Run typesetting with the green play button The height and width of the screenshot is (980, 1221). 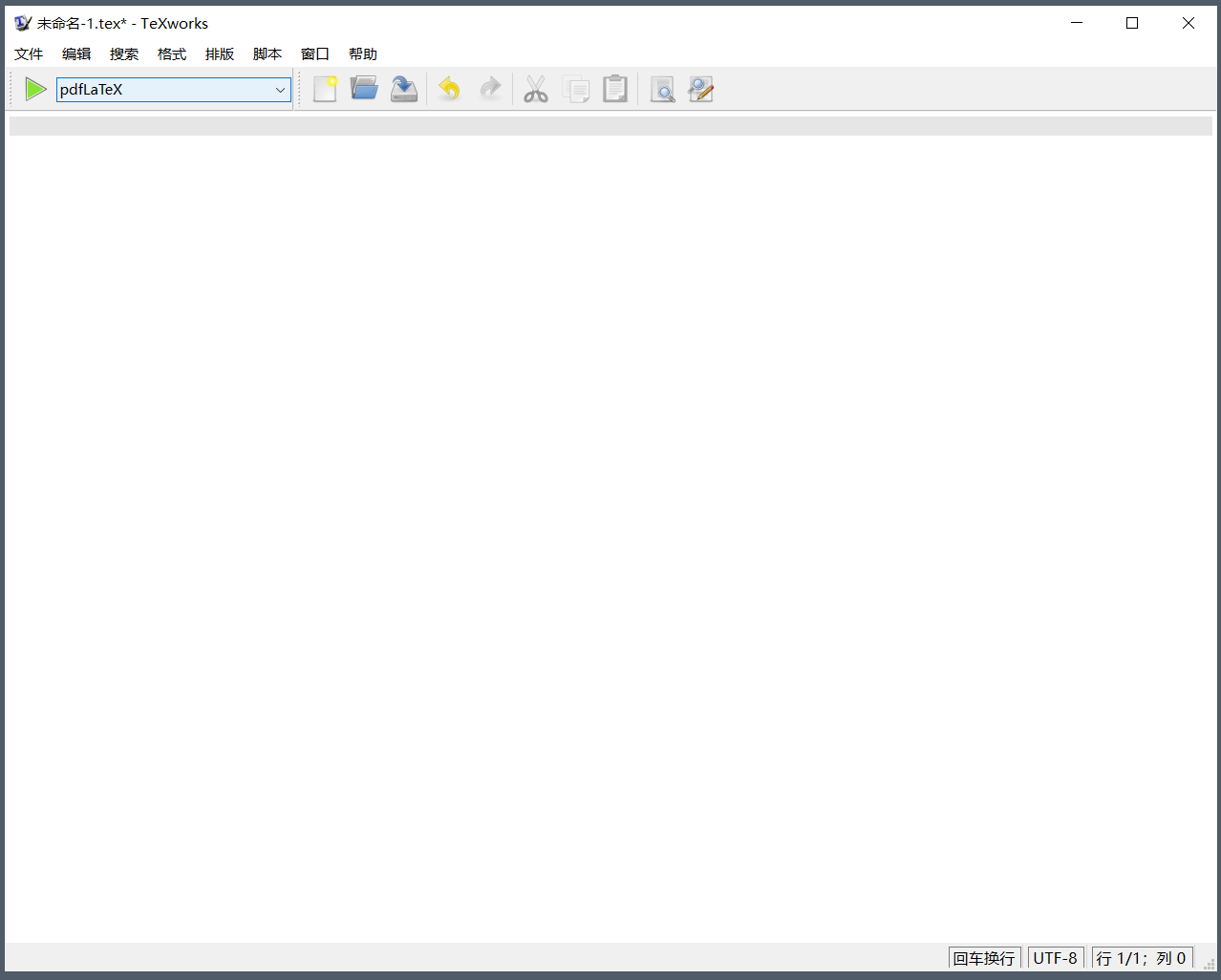click(x=36, y=89)
